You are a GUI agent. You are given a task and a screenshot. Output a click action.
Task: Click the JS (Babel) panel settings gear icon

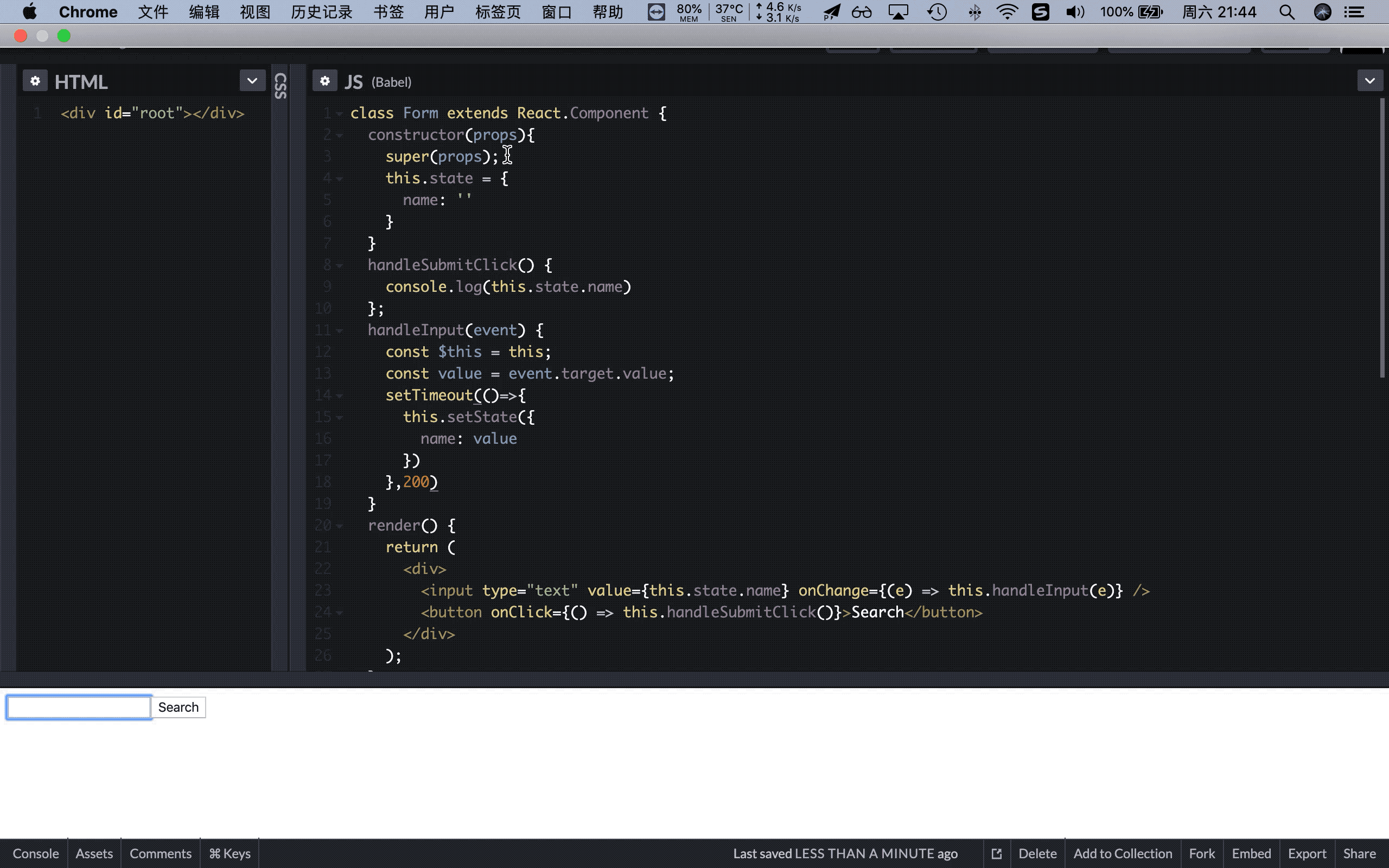pos(325,81)
